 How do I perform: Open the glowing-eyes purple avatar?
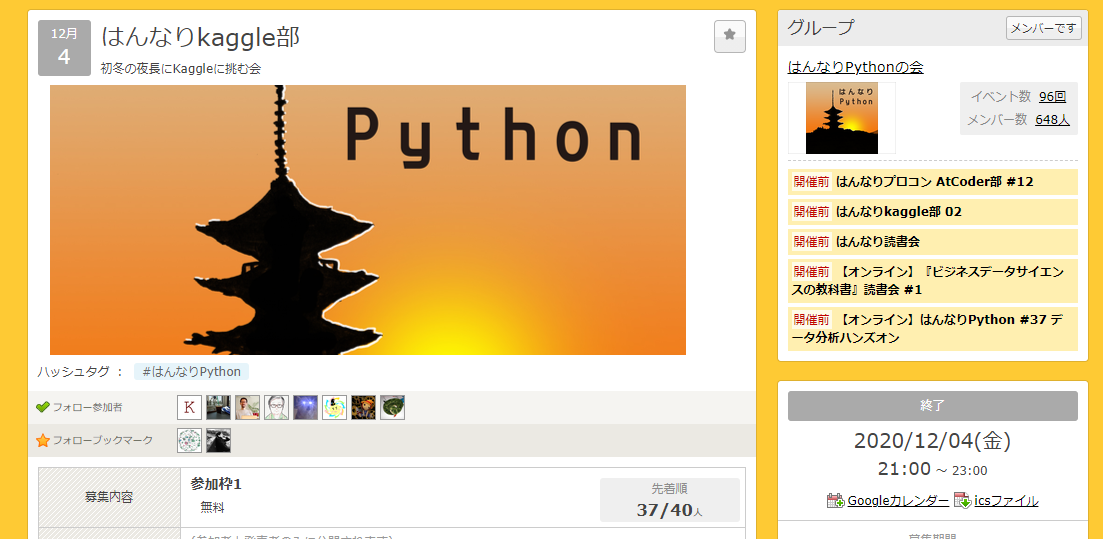305,407
